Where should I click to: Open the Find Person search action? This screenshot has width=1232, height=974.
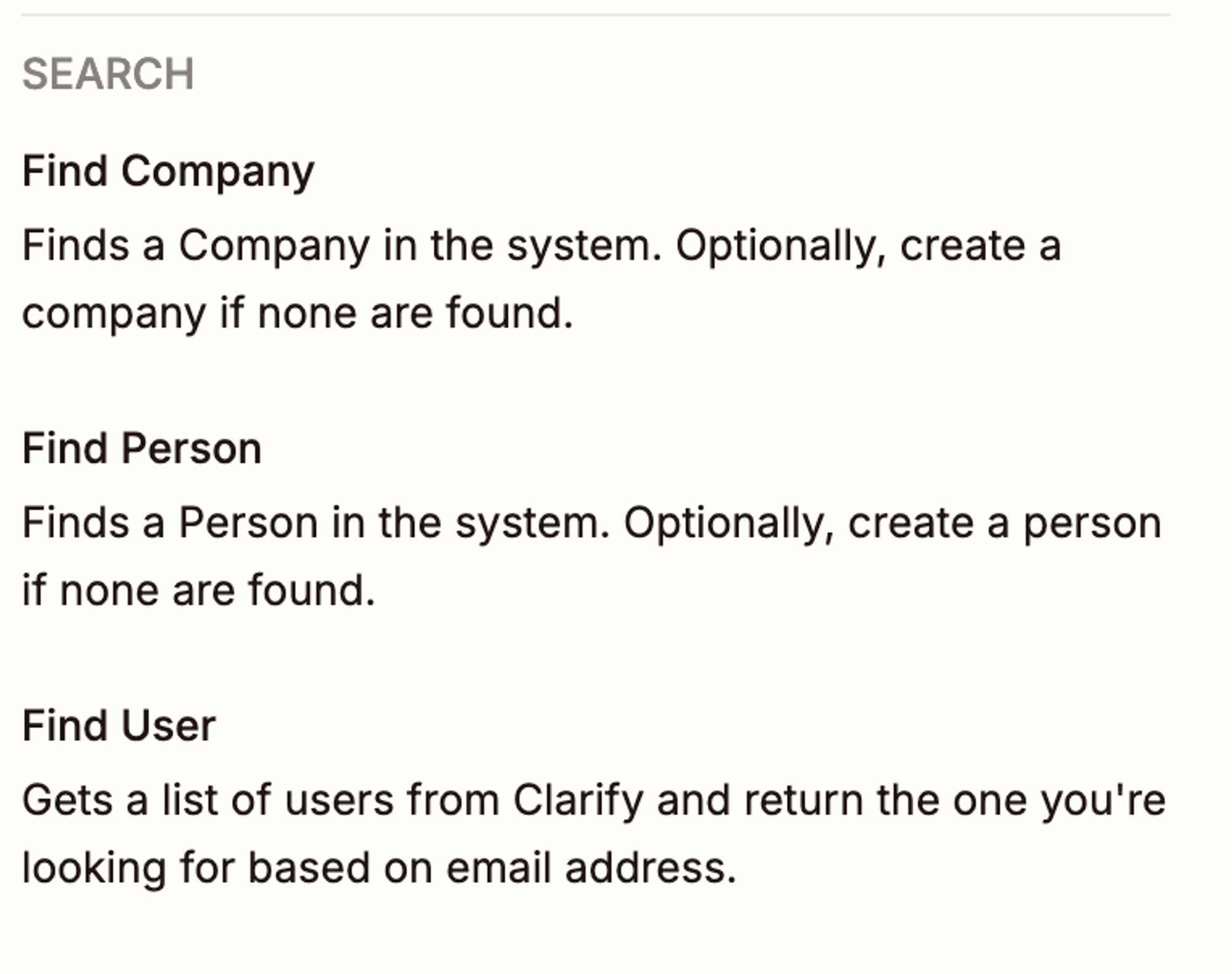click(142, 448)
